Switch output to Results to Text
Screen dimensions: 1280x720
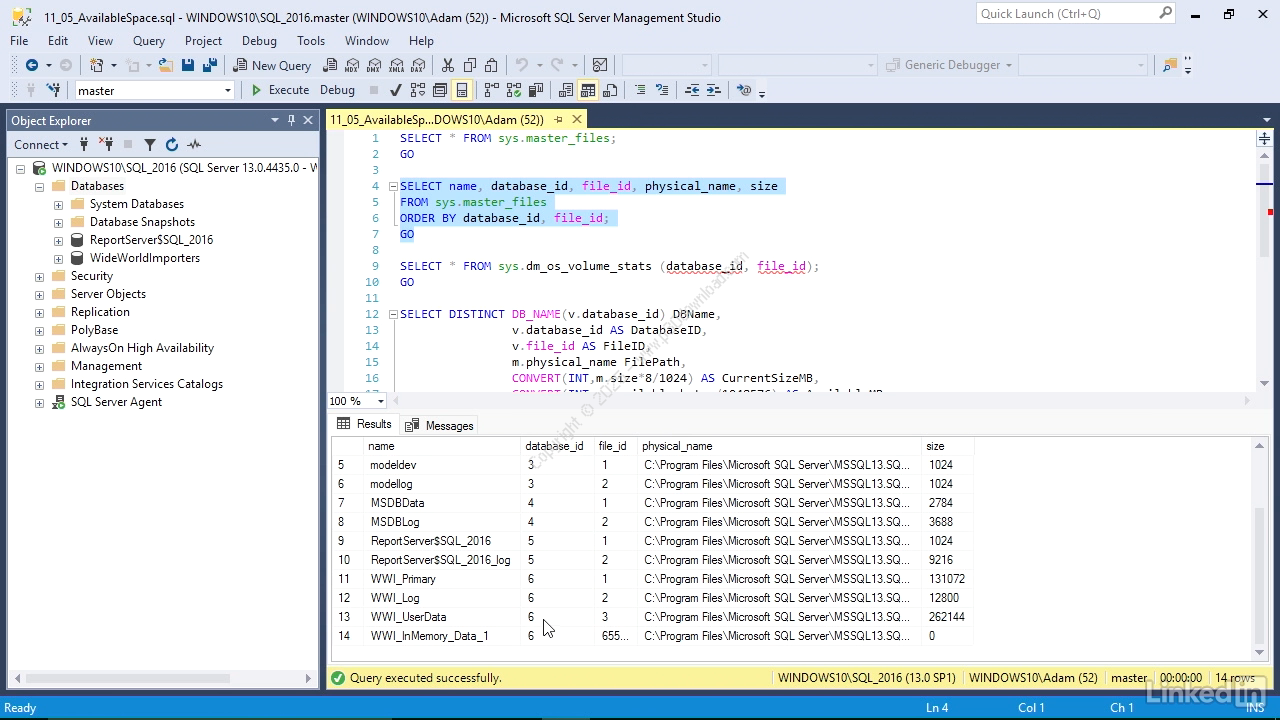[x=565, y=90]
